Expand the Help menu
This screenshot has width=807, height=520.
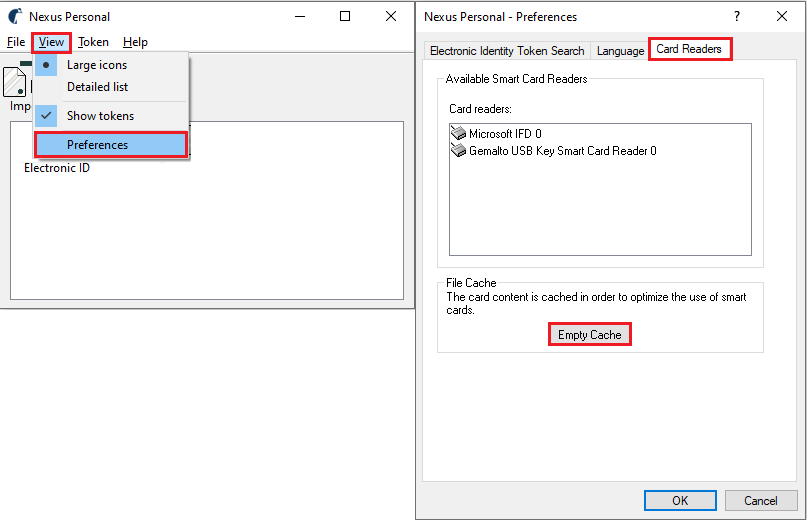coord(135,42)
